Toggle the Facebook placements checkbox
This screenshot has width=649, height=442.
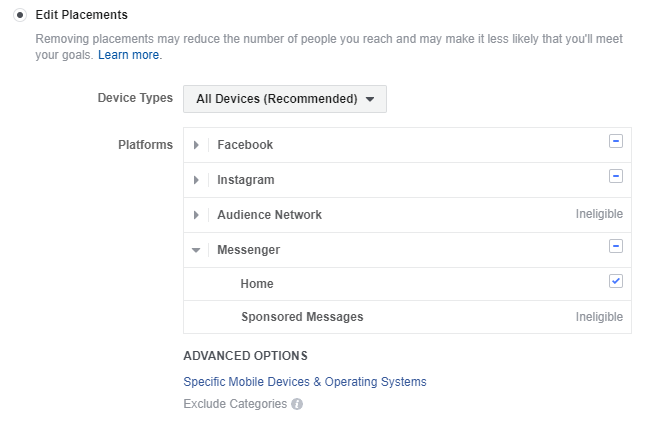(x=616, y=141)
